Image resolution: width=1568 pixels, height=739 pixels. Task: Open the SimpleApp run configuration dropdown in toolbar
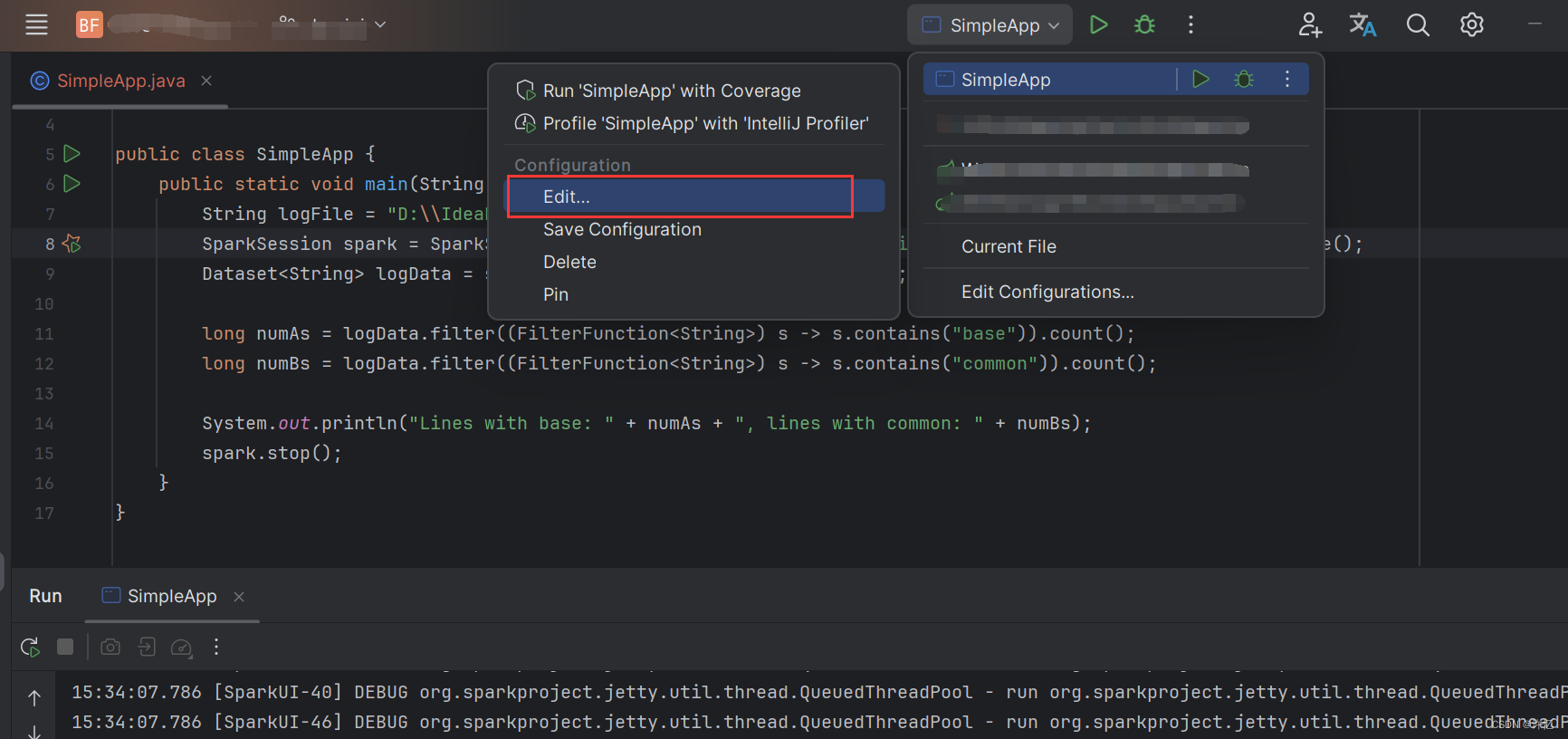[990, 25]
